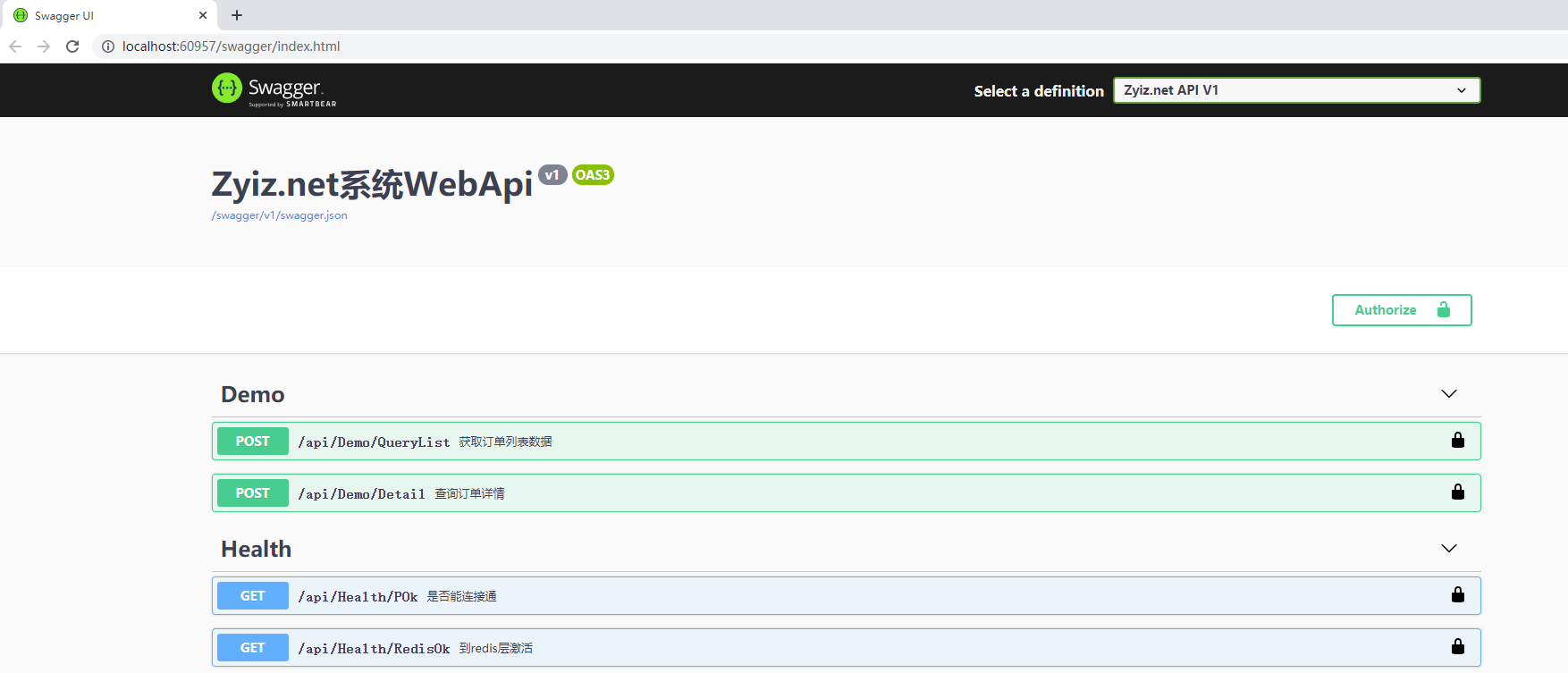The image size is (1568, 673).
Task: Click the Authorize button
Action: [x=1402, y=310]
